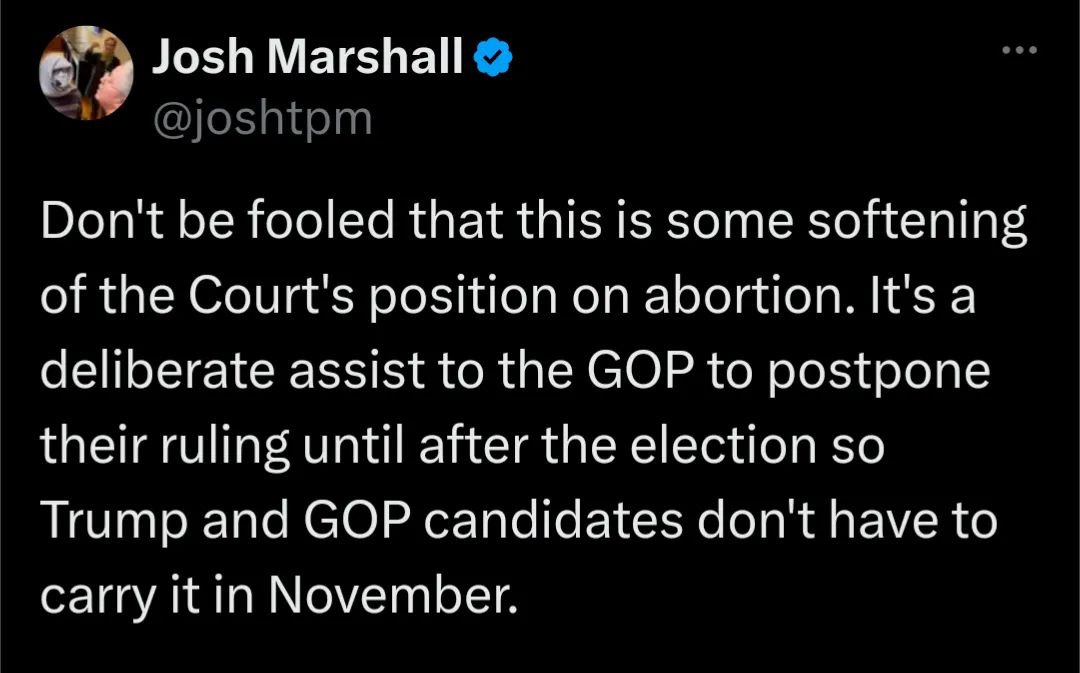
Task: Open the tweet's three-dot more options menu
Action: click(x=1021, y=50)
